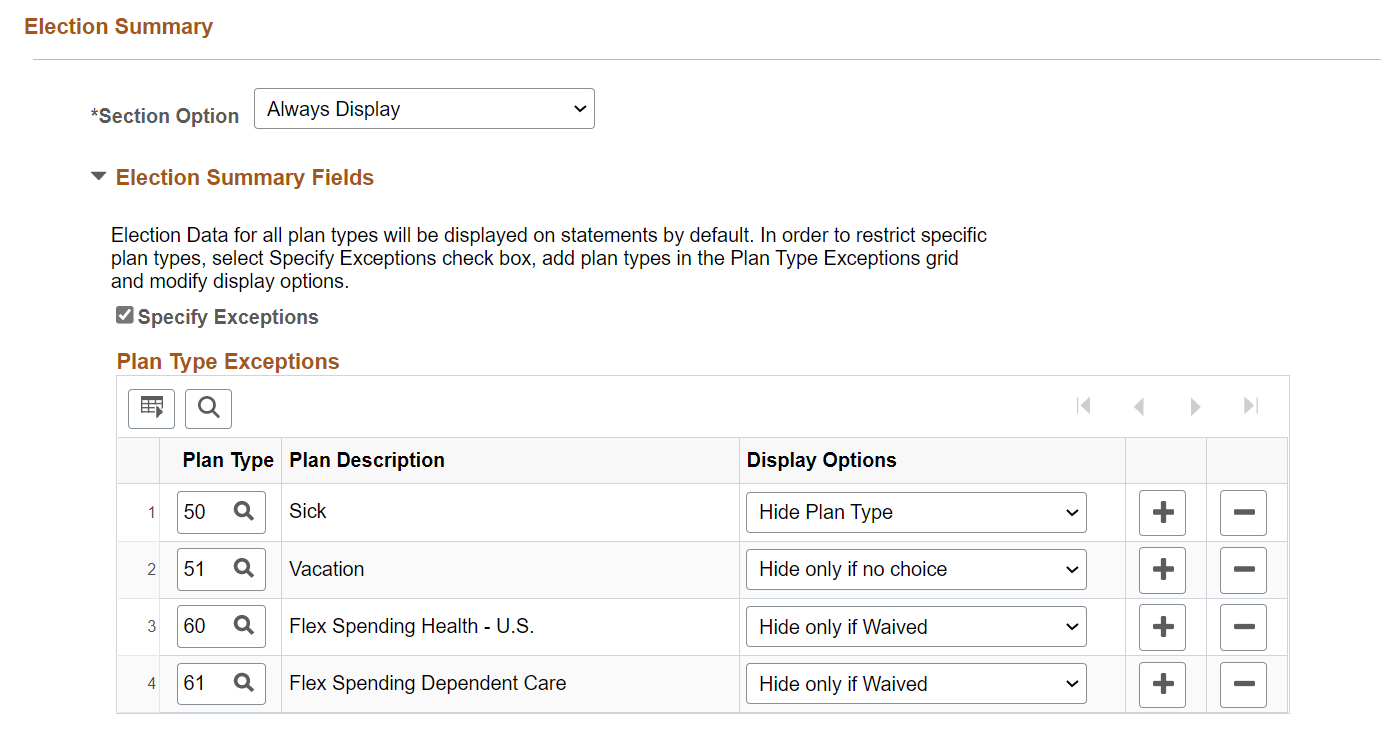Open the grid personalize/action menu icon
Viewport: 1381px width, 744px height.
click(x=152, y=408)
